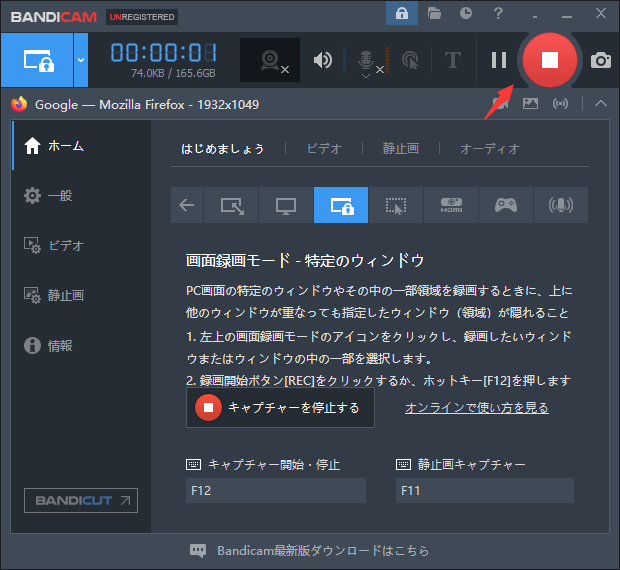This screenshot has width=620, height=570.
Task: Open the recording mode dropdown arrow
Action: [81, 60]
